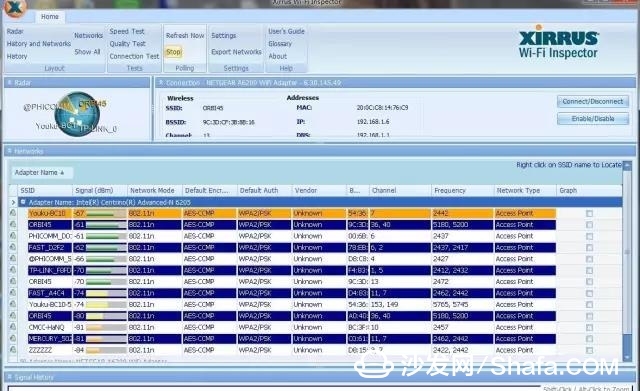Image resolution: width=640 pixels, height=391 pixels.
Task: Click the lock icon beside CMCC-HaNQ row
Action: pyautogui.click(x=13, y=327)
